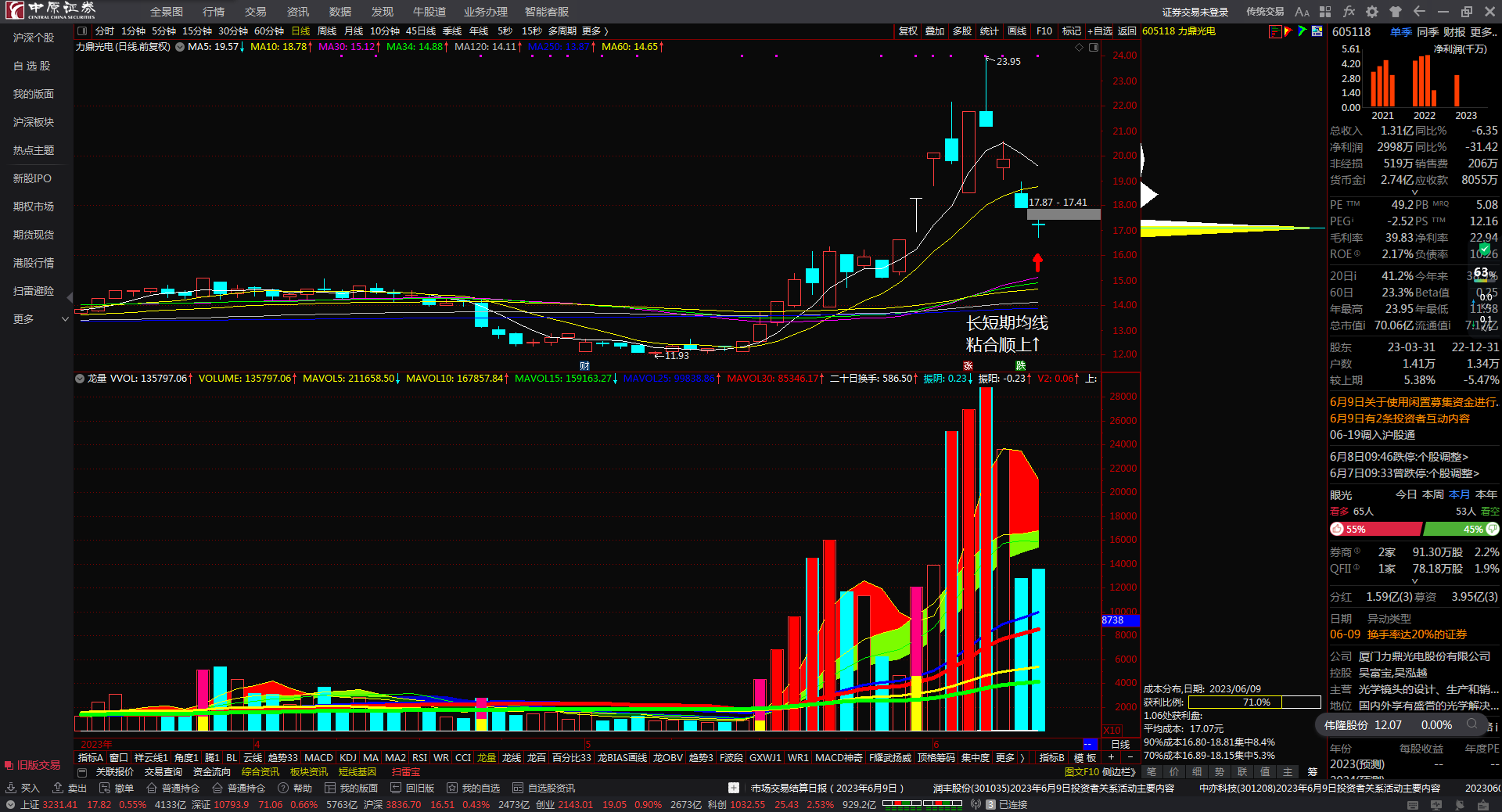
Task: Click the 旧版交易 icon link
Action: (32, 765)
